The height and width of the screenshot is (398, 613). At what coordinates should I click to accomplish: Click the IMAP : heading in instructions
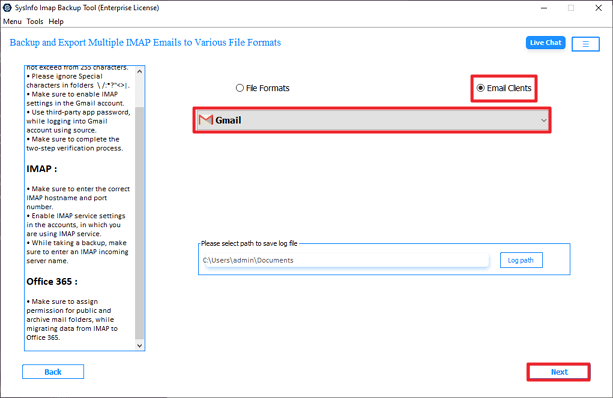[42, 169]
